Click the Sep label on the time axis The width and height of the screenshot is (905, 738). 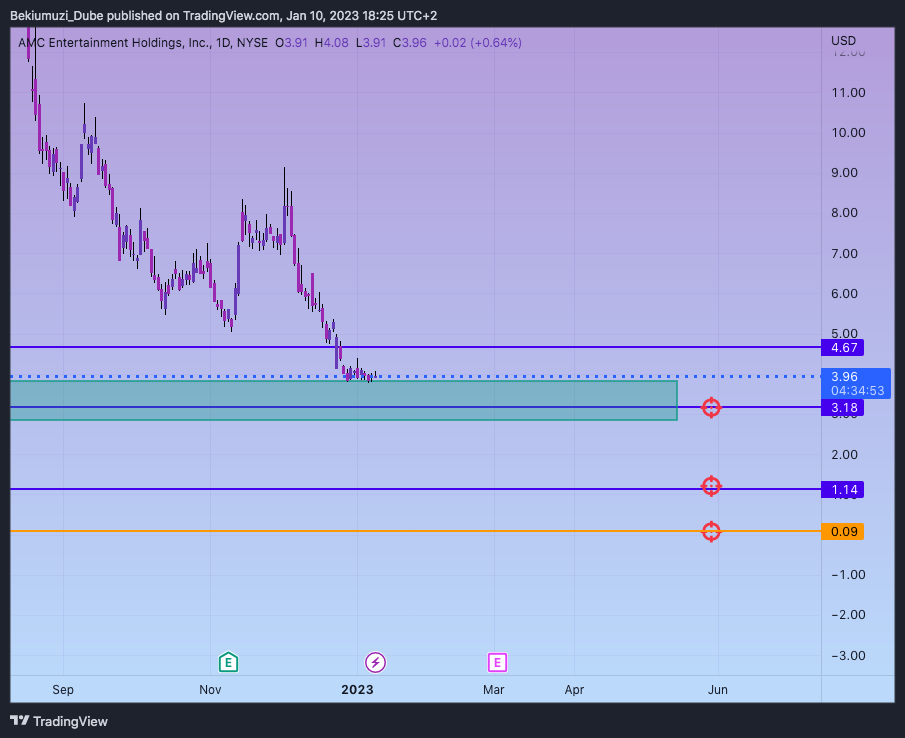pos(63,690)
